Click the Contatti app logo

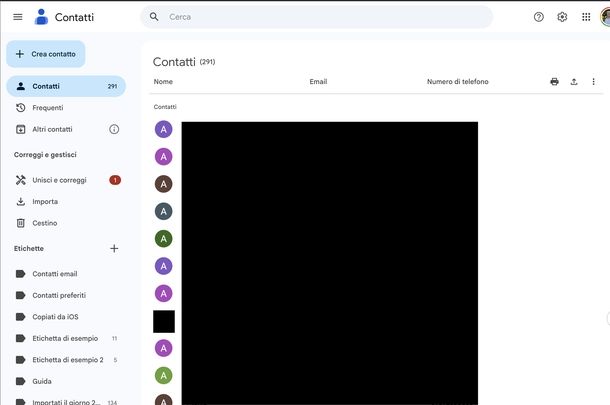coord(41,17)
